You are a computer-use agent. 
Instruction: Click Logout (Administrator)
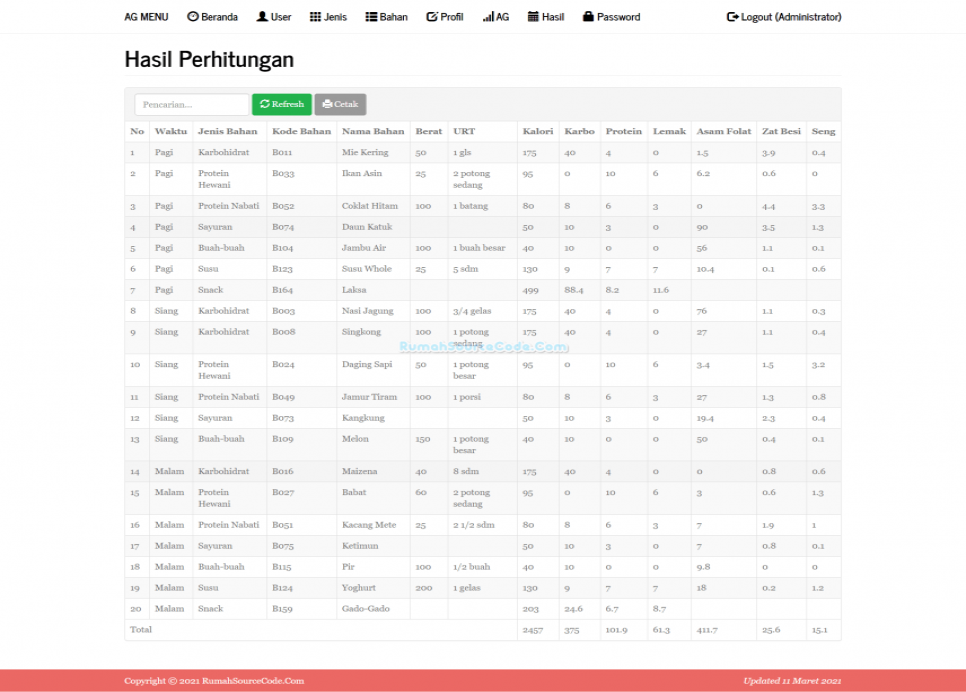[x=783, y=16]
